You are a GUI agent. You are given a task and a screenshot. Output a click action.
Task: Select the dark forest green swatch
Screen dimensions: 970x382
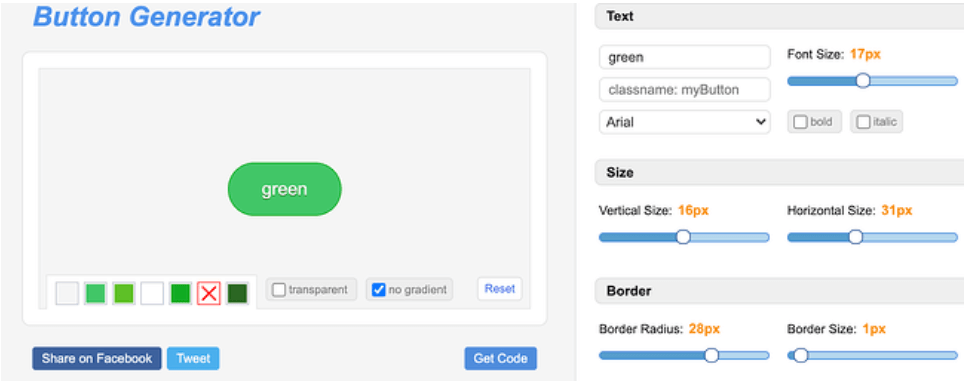click(237, 293)
